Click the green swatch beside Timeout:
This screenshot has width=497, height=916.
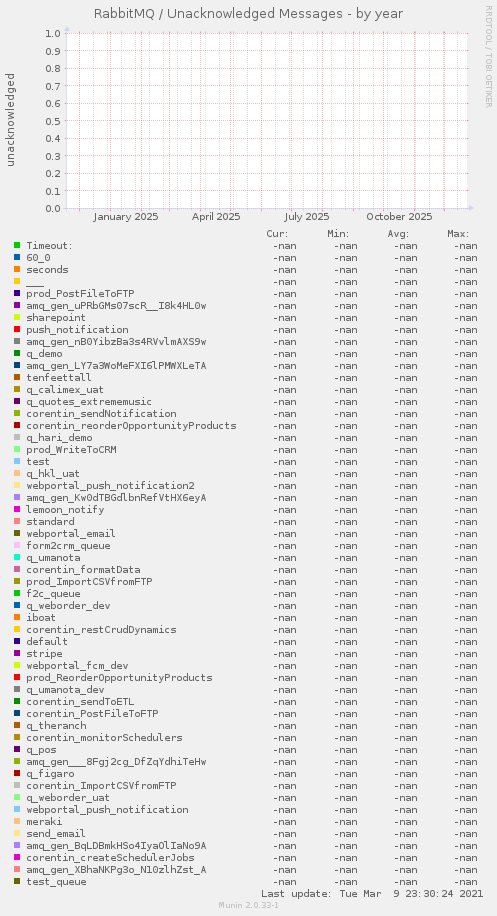point(17,245)
